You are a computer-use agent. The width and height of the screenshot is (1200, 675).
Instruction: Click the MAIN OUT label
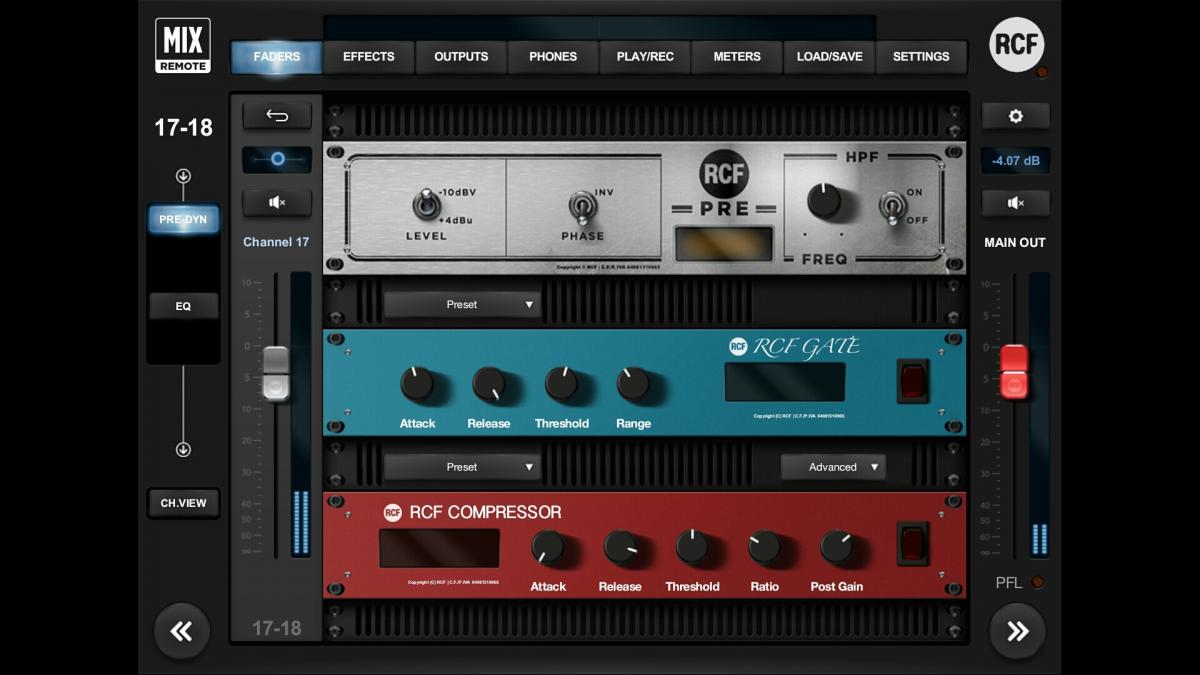tap(1015, 242)
